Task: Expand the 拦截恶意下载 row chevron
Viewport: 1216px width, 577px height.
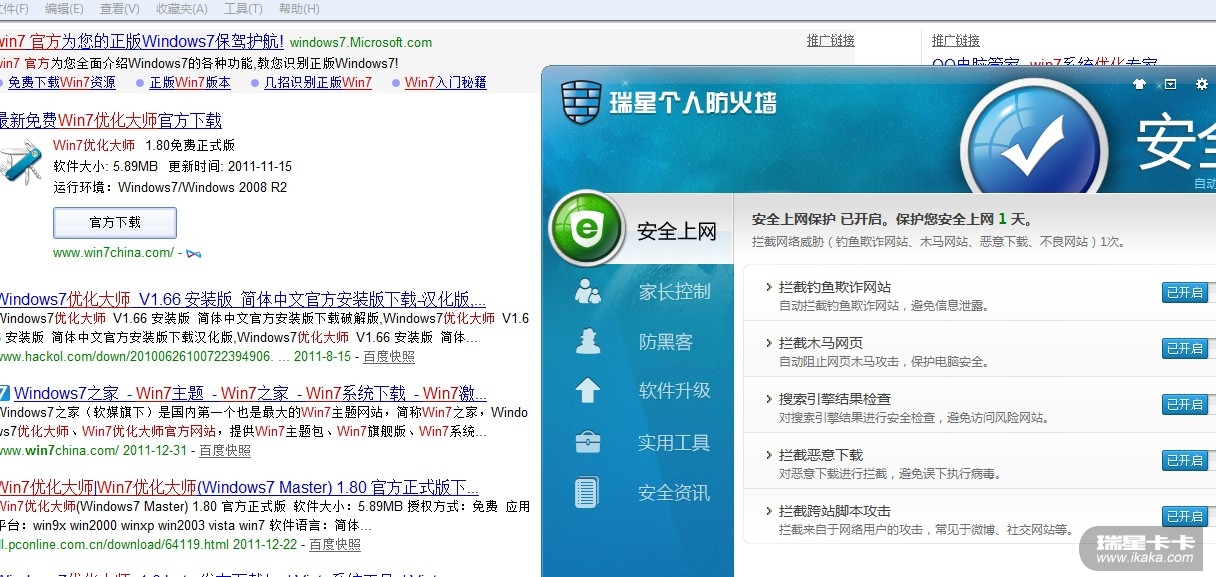Action: pos(768,455)
